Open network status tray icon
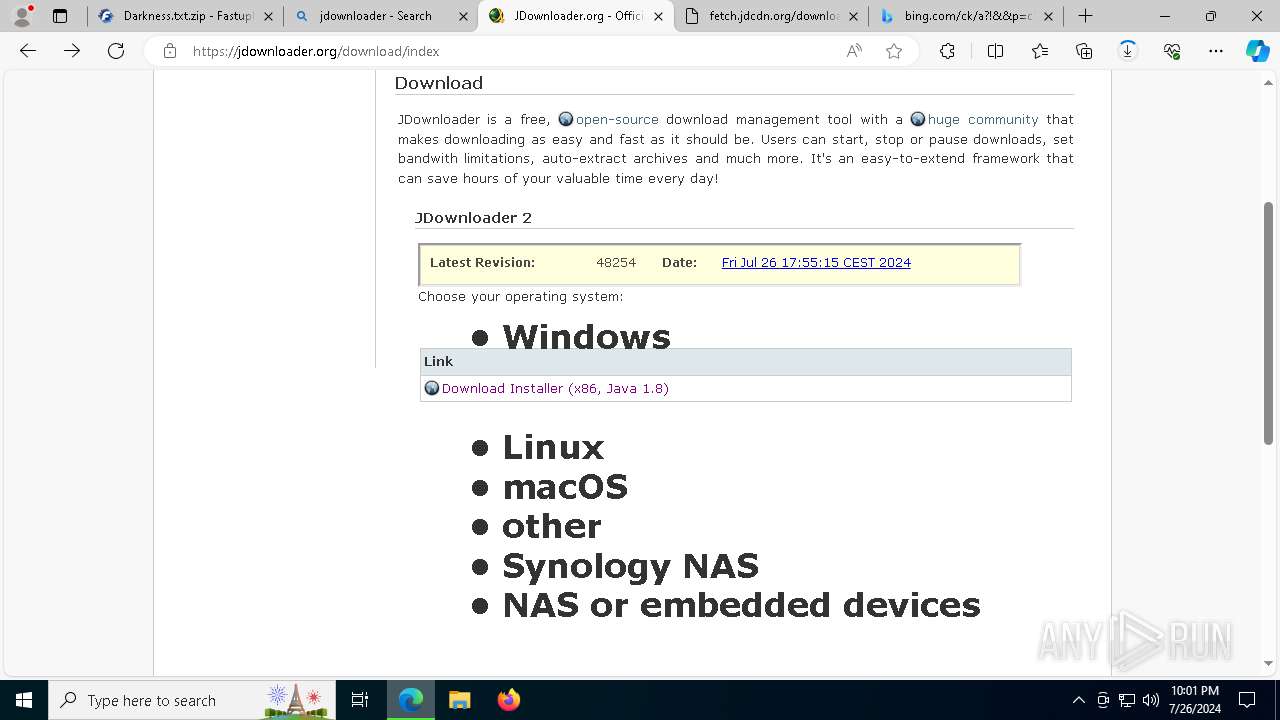The width and height of the screenshot is (1280, 720). 1127,700
